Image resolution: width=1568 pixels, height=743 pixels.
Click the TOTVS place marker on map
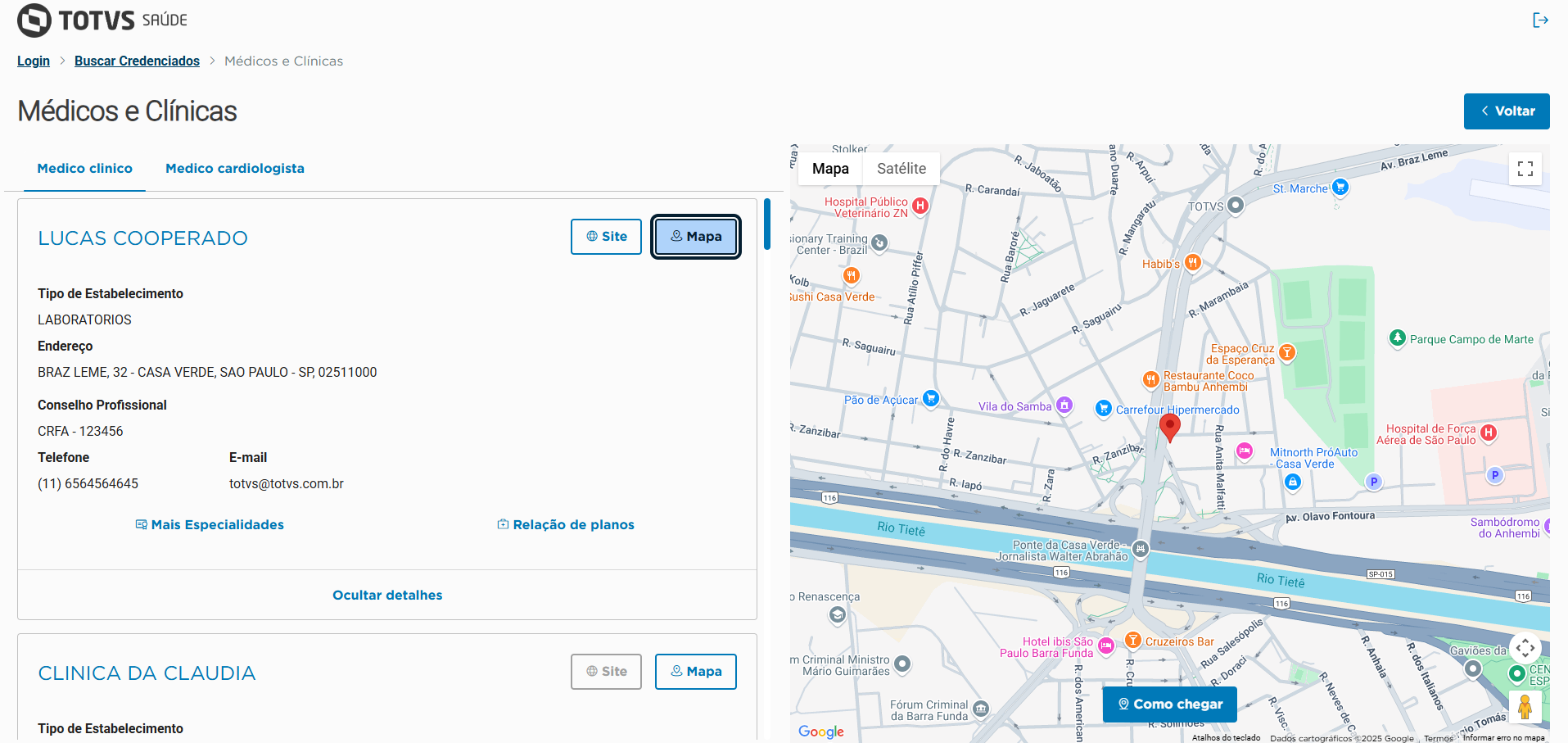[x=1236, y=206]
